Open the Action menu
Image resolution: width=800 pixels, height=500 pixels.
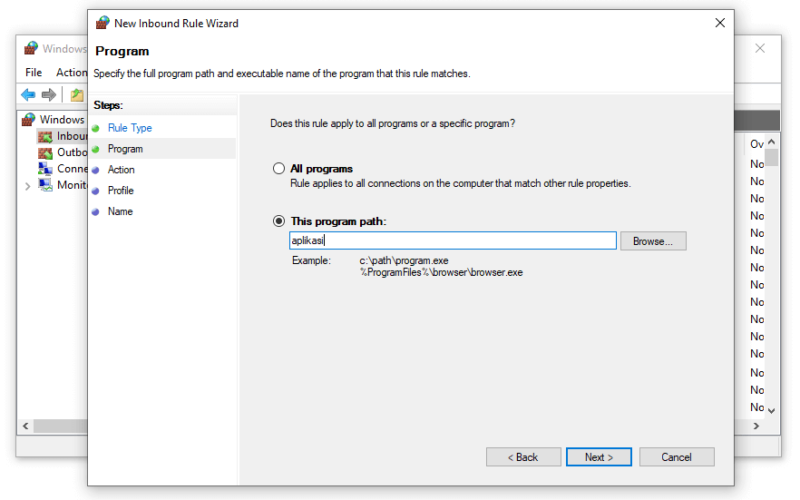tap(71, 72)
